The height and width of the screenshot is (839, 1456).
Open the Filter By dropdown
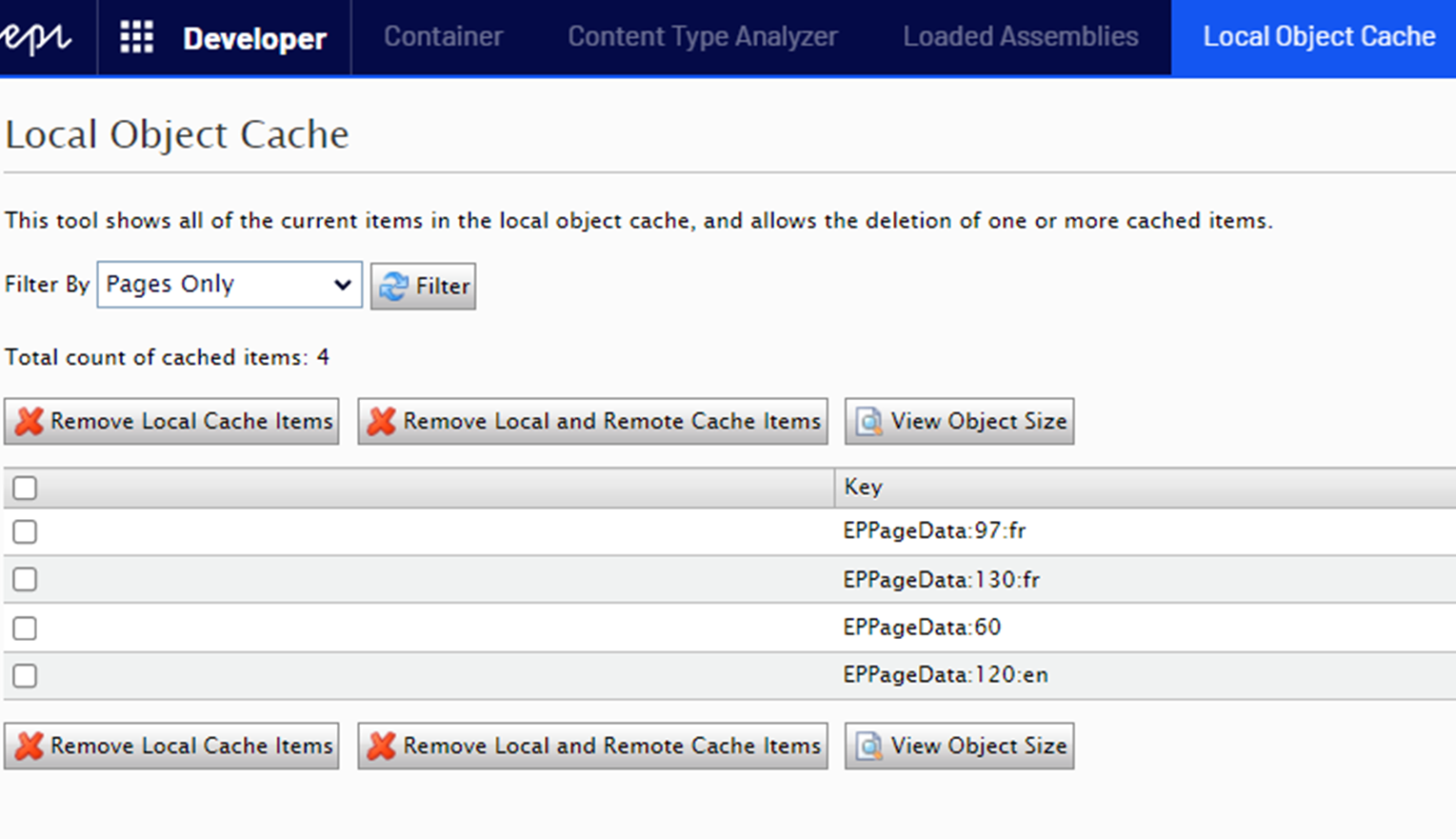click(x=229, y=285)
